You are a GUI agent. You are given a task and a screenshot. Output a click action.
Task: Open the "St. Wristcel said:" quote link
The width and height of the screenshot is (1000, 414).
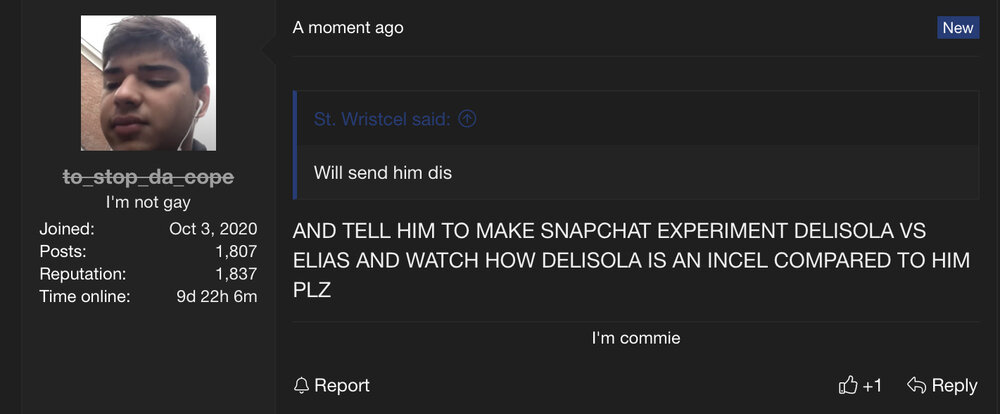tap(382, 119)
